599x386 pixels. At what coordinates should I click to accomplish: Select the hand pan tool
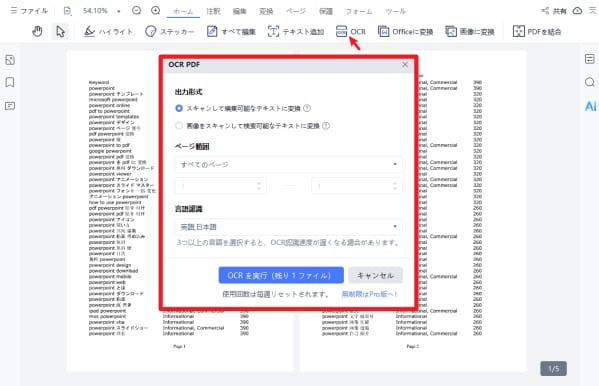tap(37, 31)
